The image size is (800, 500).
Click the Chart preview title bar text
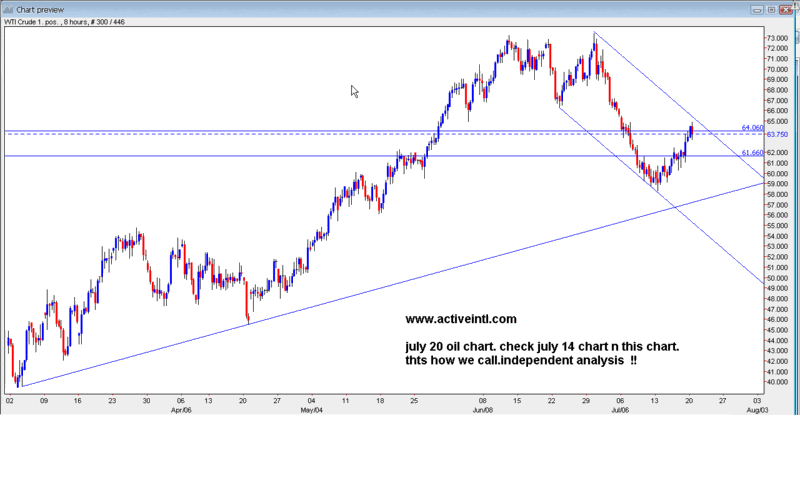[38, 8]
